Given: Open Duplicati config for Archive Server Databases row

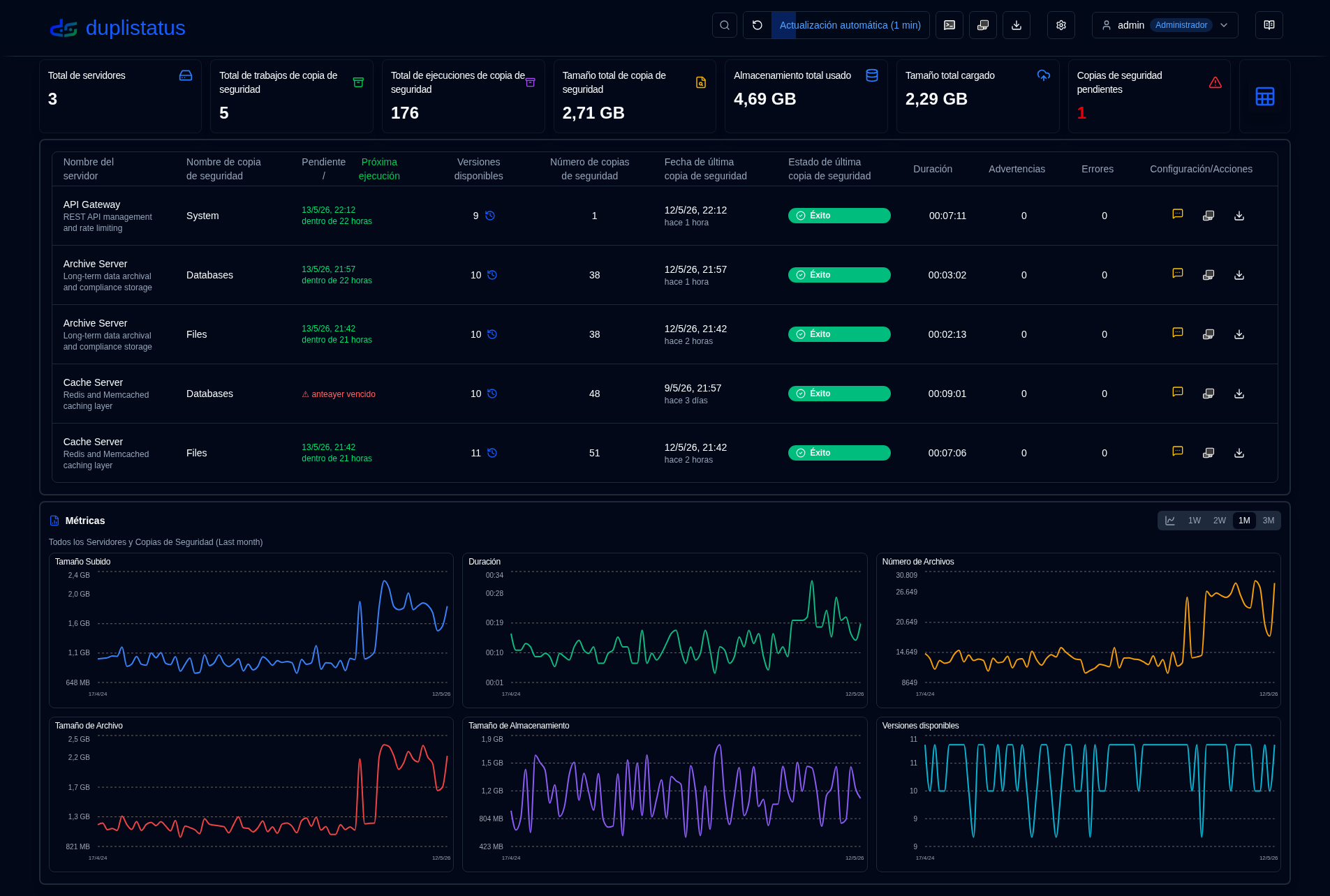Looking at the screenshot, I should point(1209,275).
